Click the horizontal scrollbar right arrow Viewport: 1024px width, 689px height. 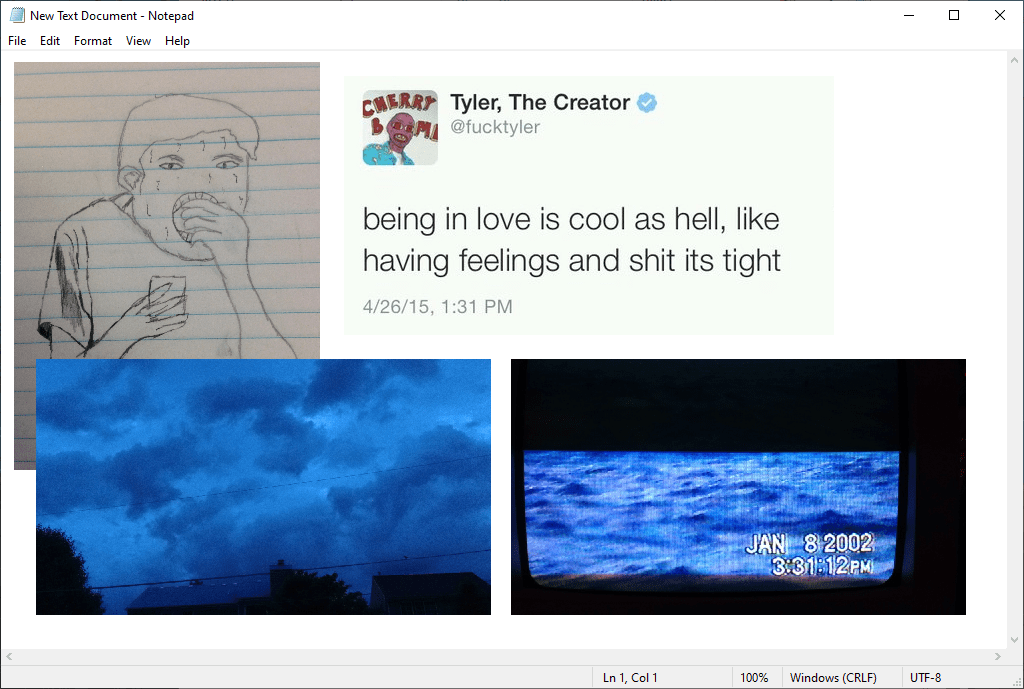coord(997,656)
